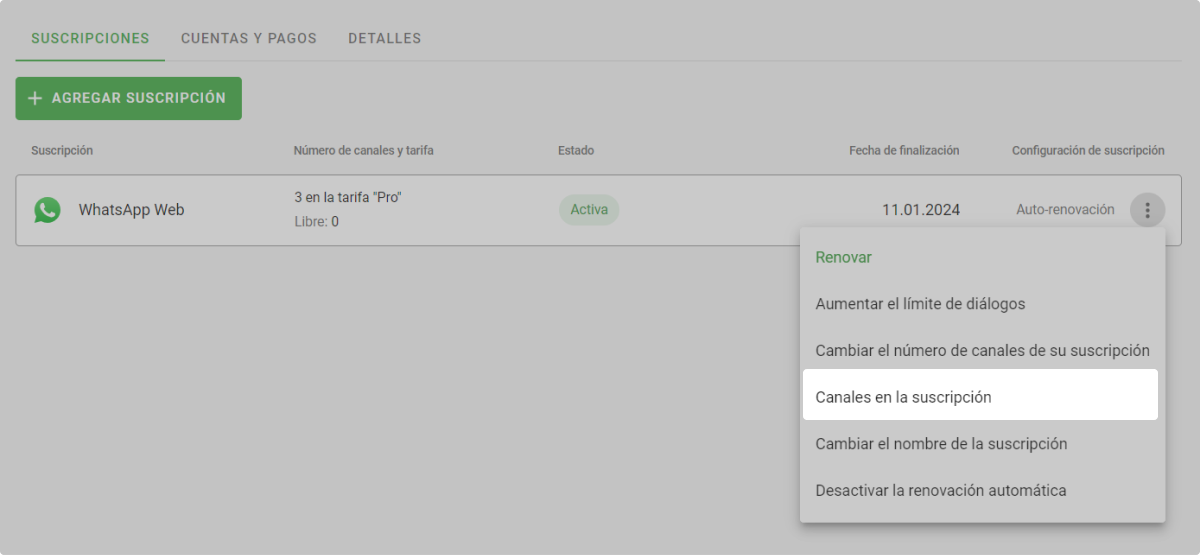The width and height of the screenshot is (1200, 555).
Task: Open the Detalles tab
Action: click(x=384, y=38)
